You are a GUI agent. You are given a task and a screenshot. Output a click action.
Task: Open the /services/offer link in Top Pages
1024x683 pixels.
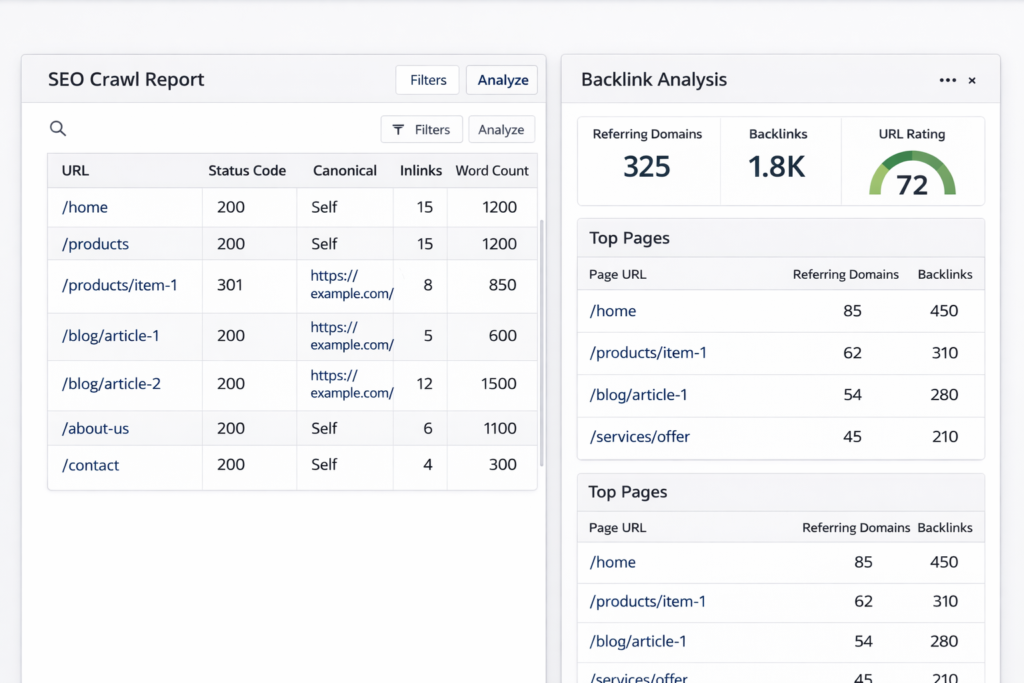tap(639, 437)
